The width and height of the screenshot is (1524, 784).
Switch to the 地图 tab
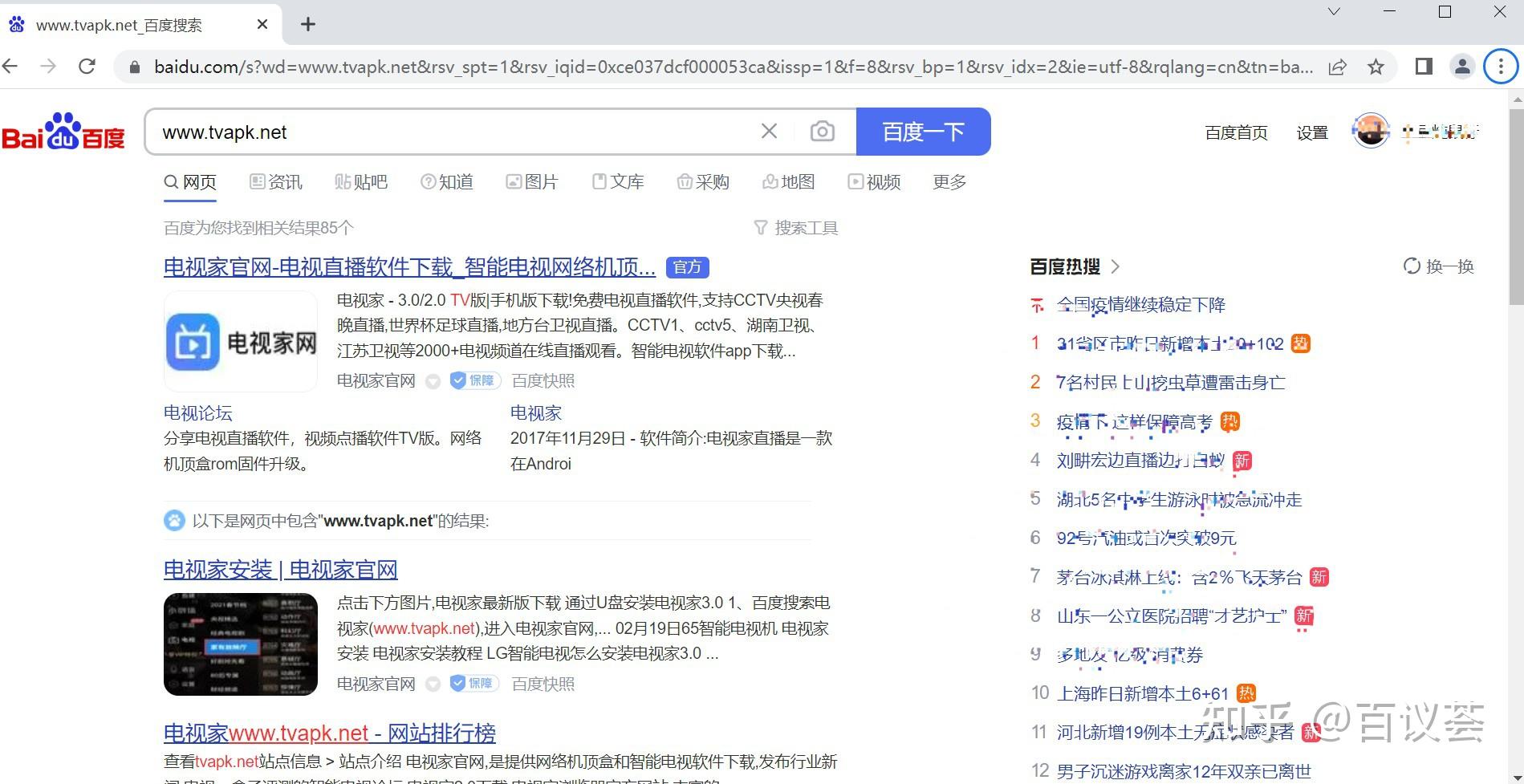(789, 182)
